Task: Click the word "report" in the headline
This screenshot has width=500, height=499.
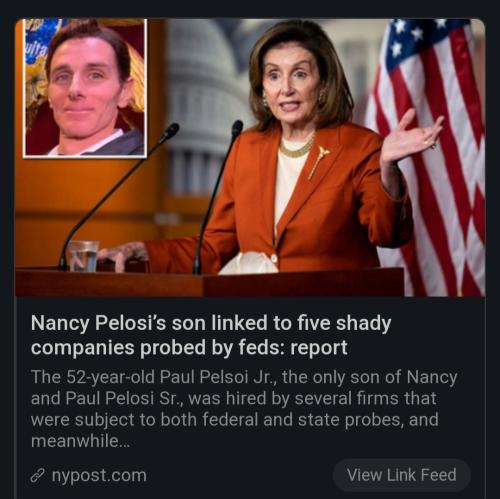Action: coord(319,348)
